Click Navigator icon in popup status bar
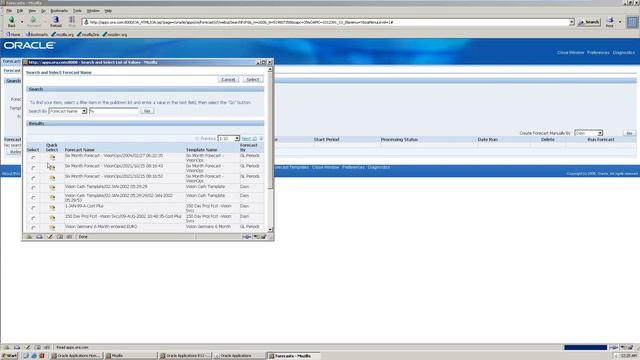Viewport: 640px width, 360px height. [x=29, y=237]
